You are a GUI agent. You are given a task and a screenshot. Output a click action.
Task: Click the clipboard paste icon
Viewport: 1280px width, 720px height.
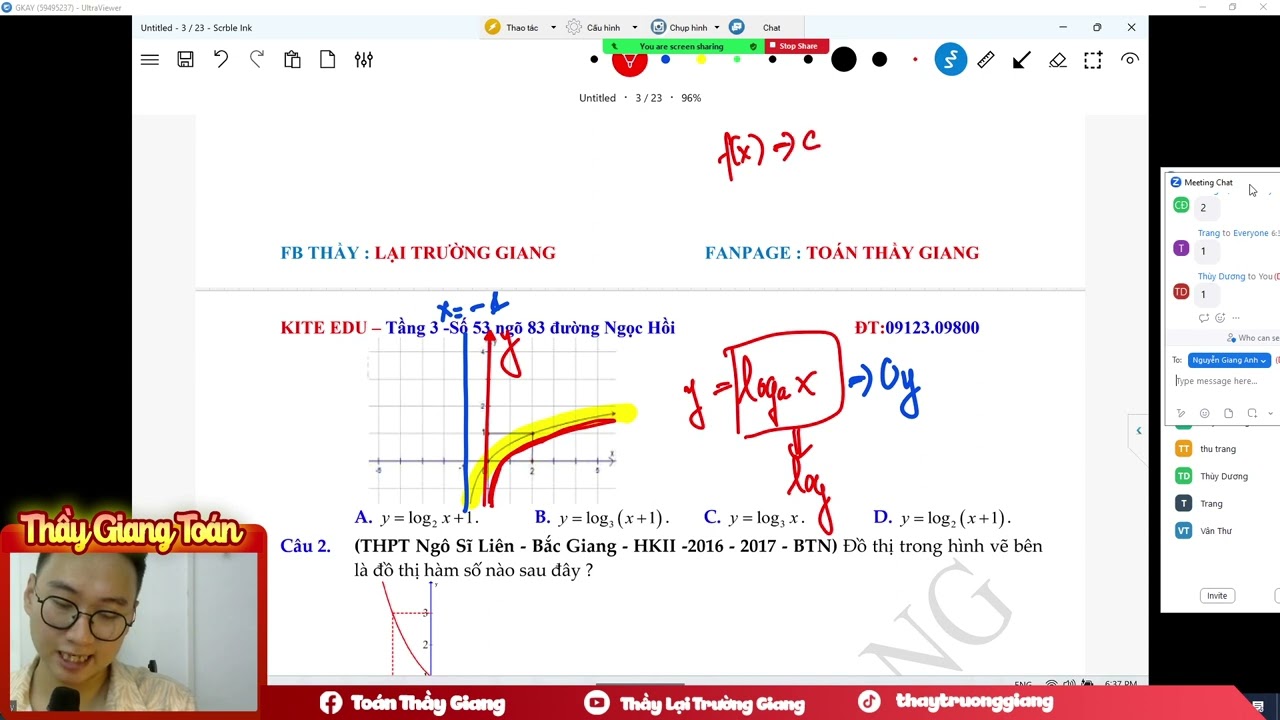(292, 60)
